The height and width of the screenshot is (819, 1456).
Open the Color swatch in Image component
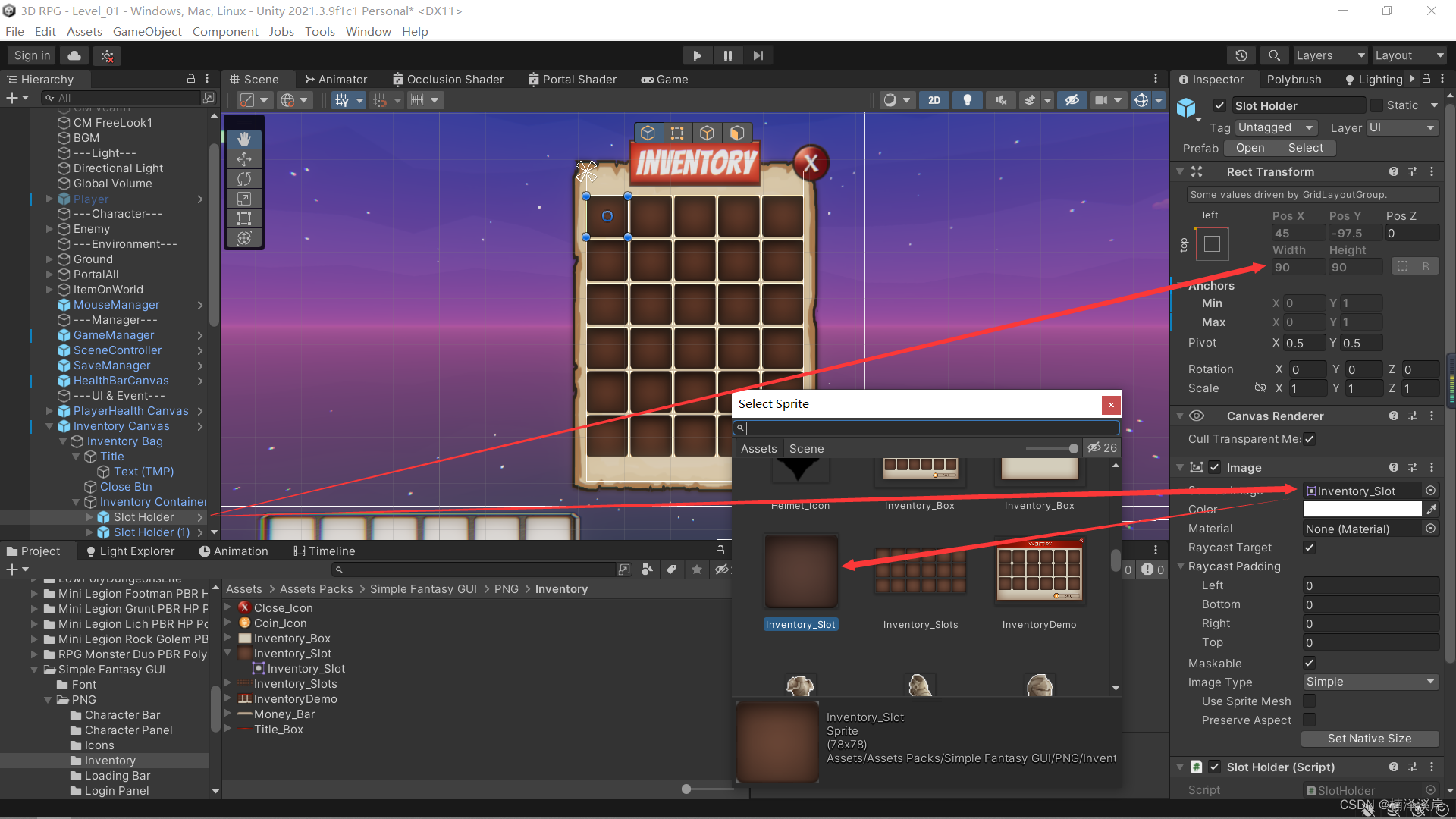click(1361, 509)
